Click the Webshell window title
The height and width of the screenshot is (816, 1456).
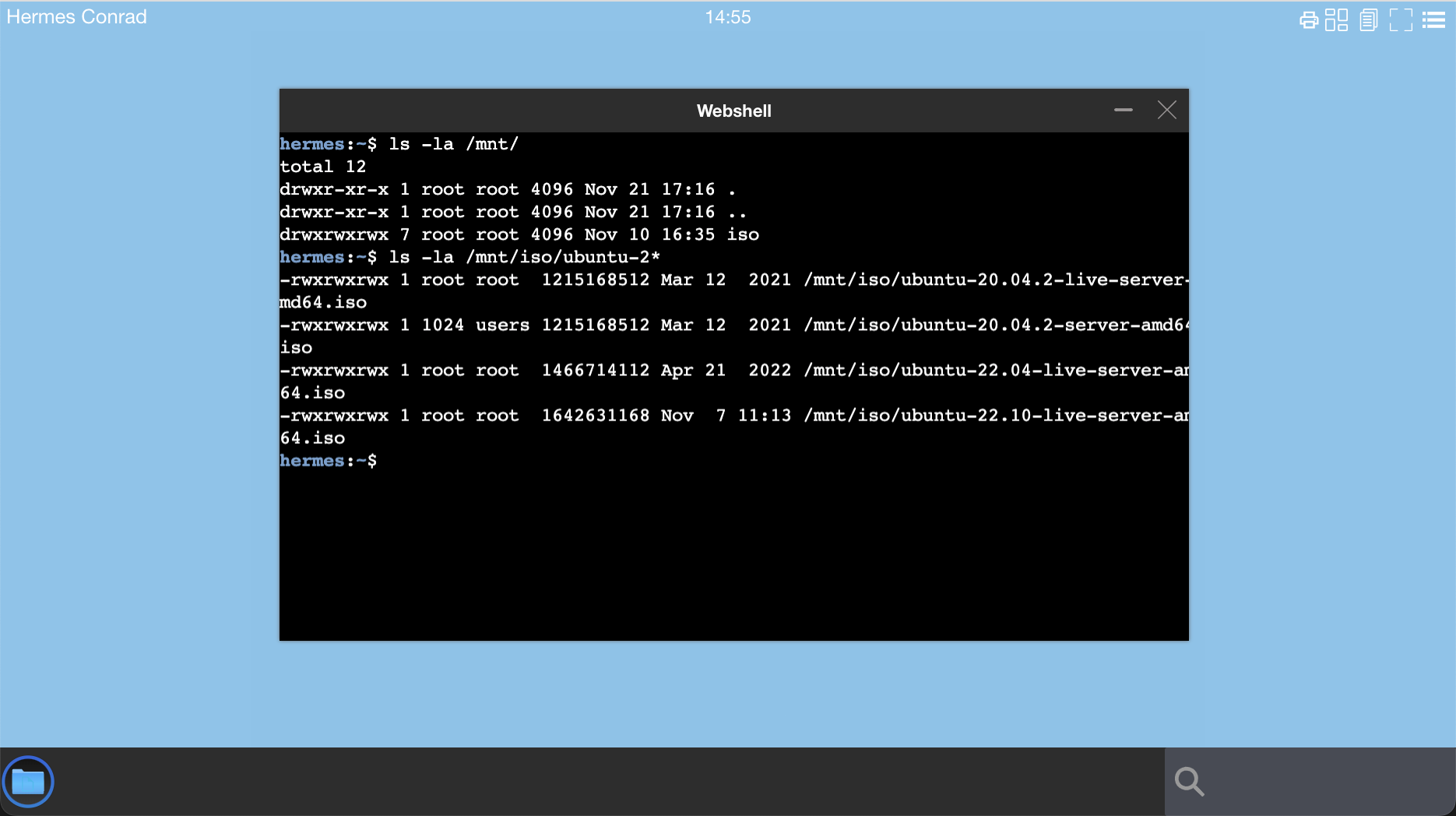click(x=733, y=111)
